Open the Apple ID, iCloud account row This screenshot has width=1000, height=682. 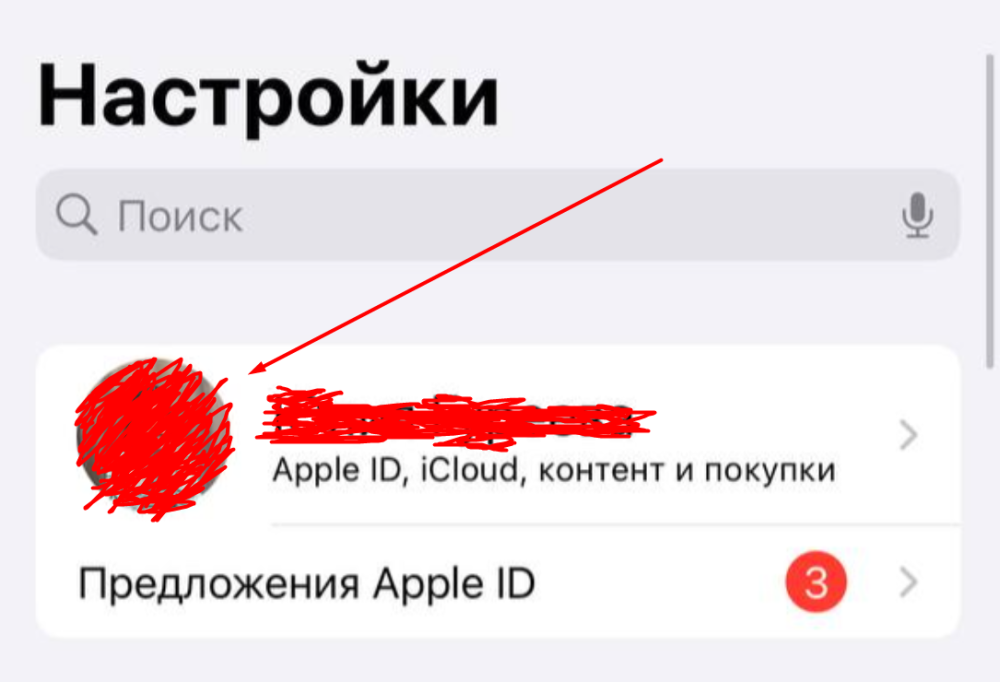498,436
